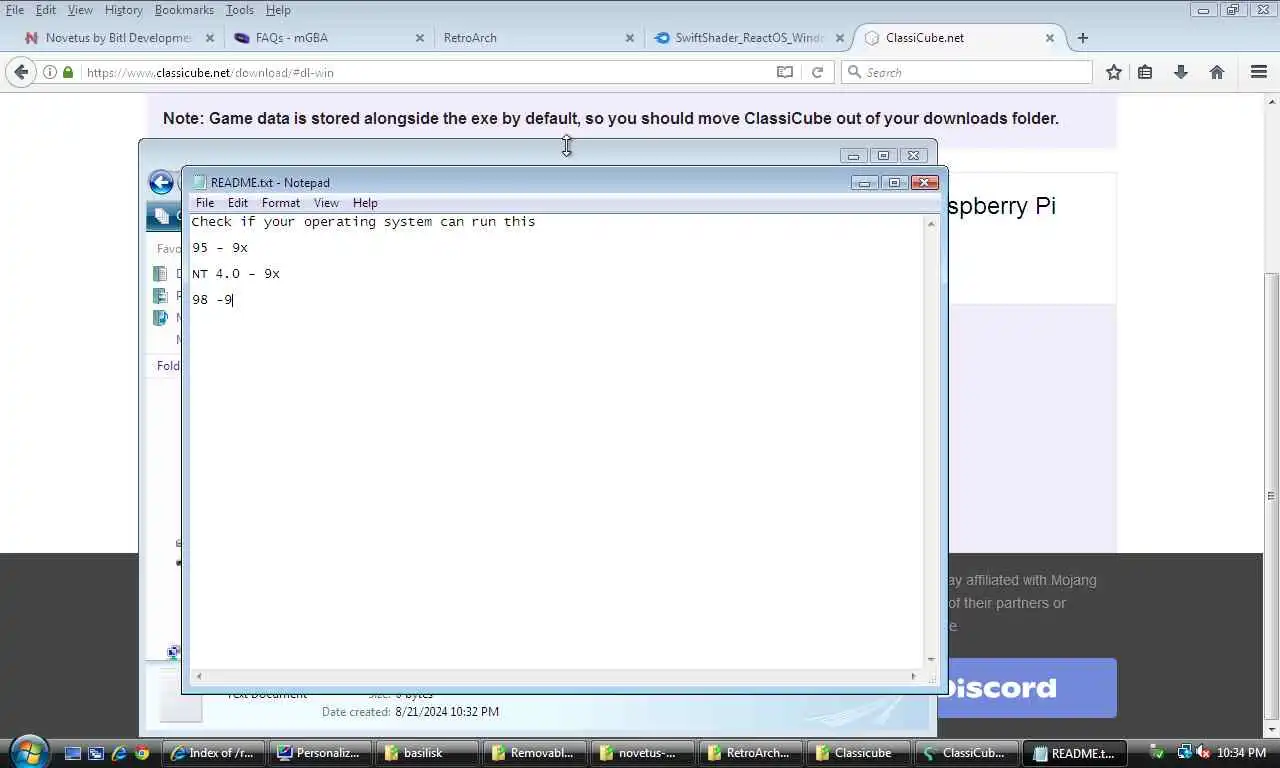Click at end of '98 -9' line

pos(233,300)
